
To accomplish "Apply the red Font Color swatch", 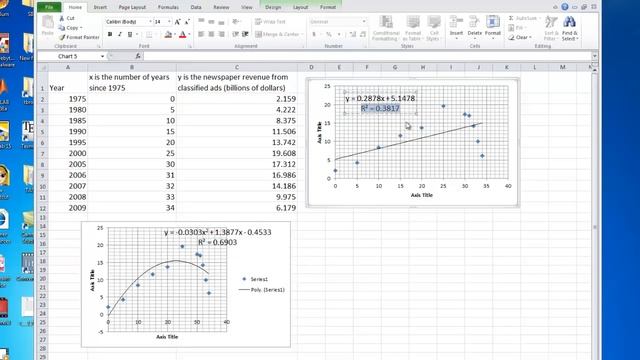I will coord(182,35).
